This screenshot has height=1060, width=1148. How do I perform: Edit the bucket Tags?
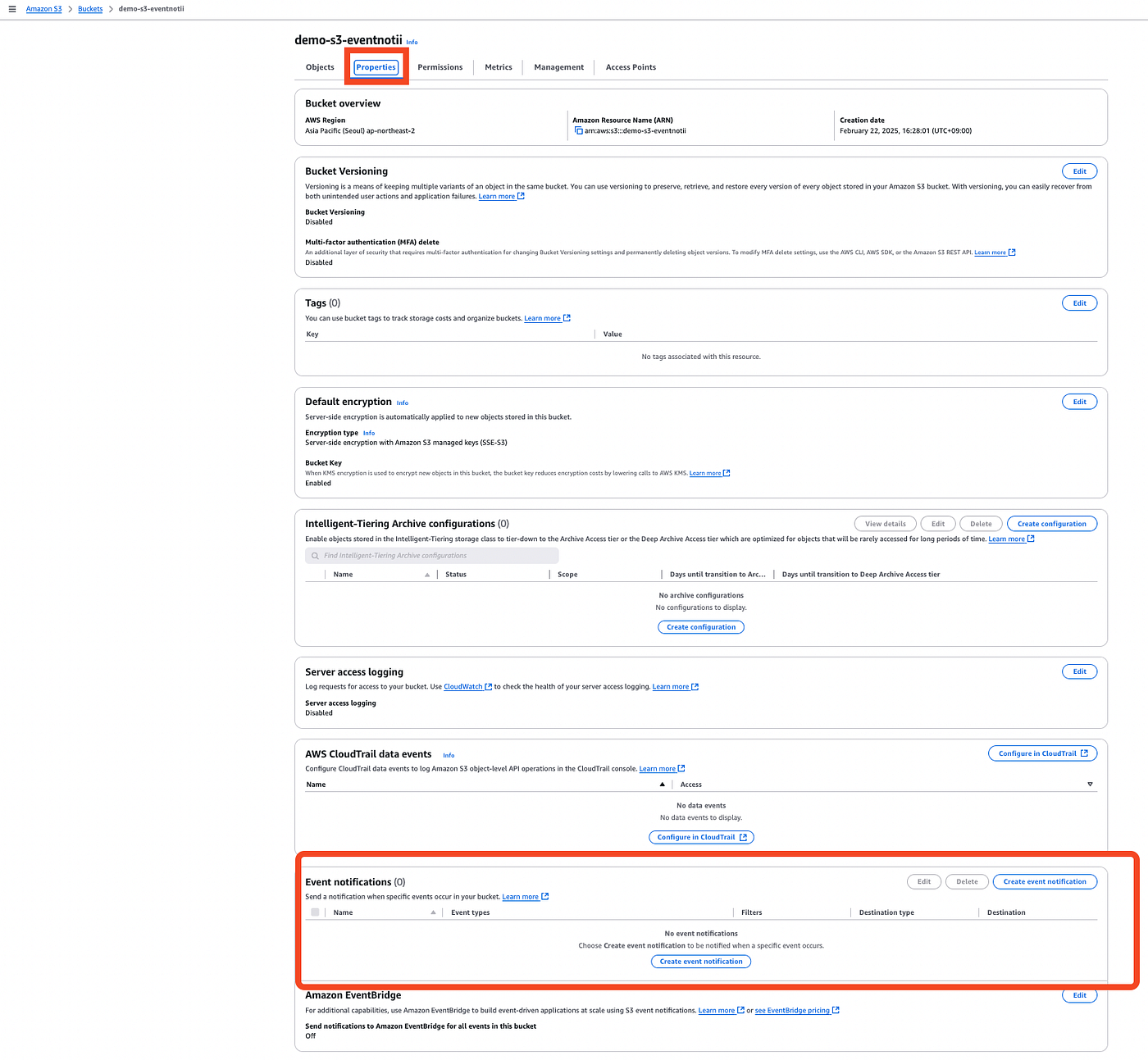tap(1079, 303)
